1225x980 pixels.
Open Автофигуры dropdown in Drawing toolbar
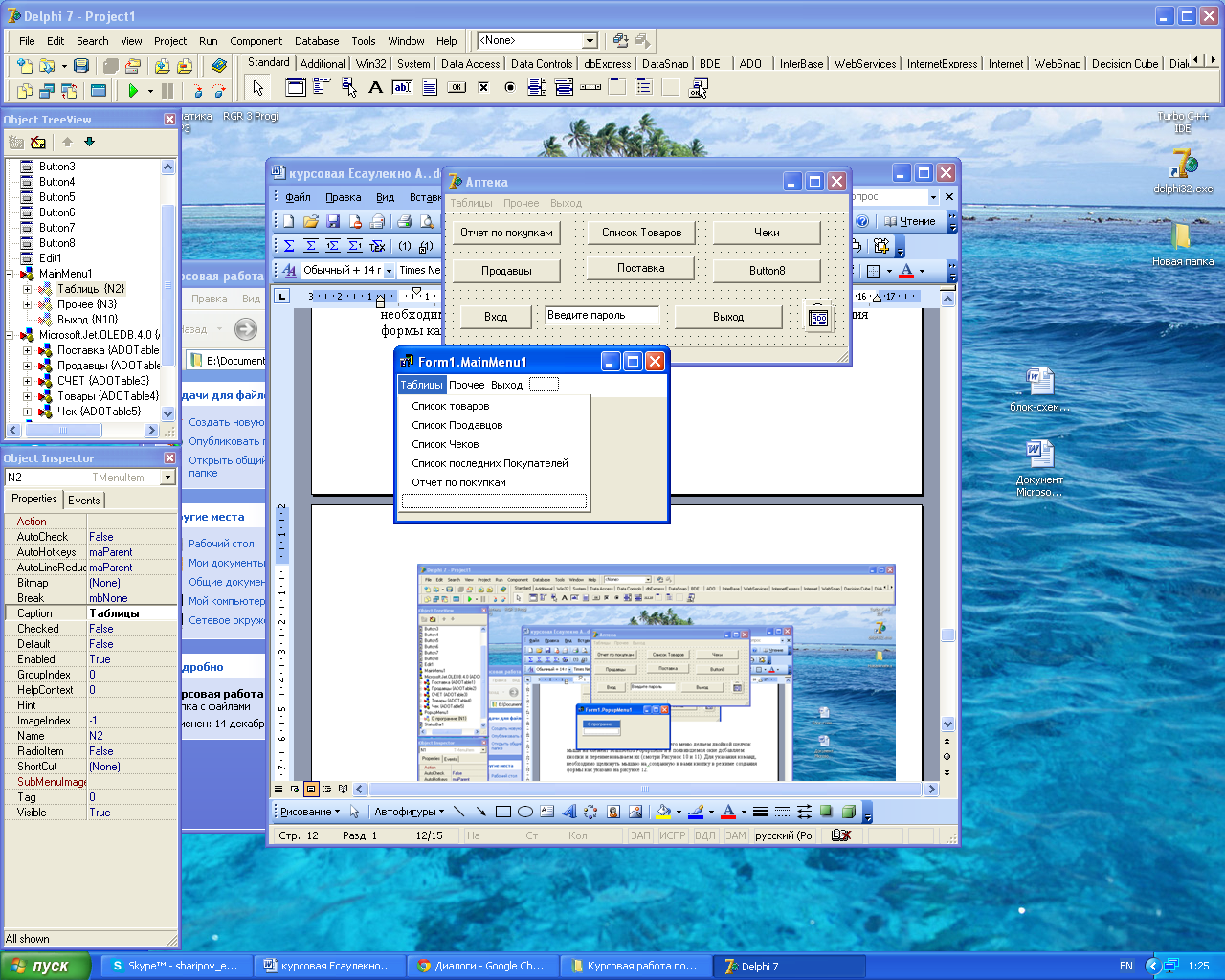409,812
